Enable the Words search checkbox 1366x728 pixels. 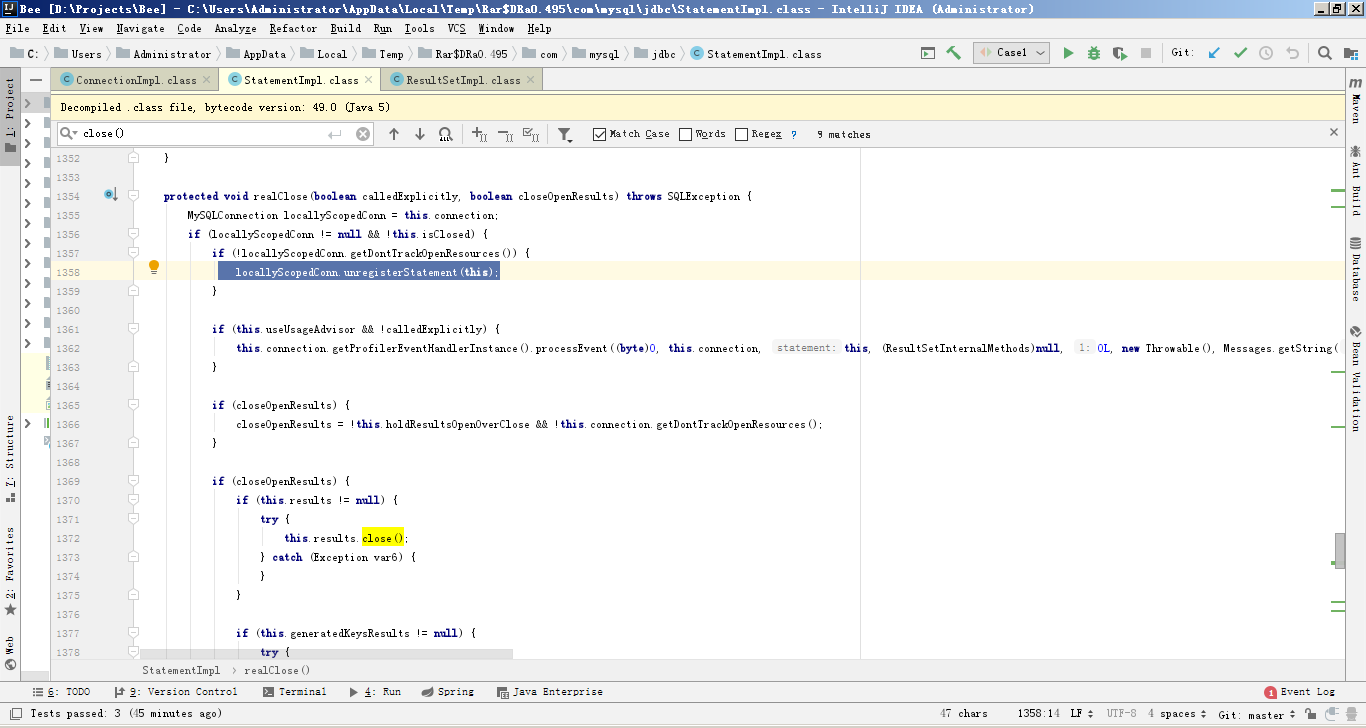(685, 134)
